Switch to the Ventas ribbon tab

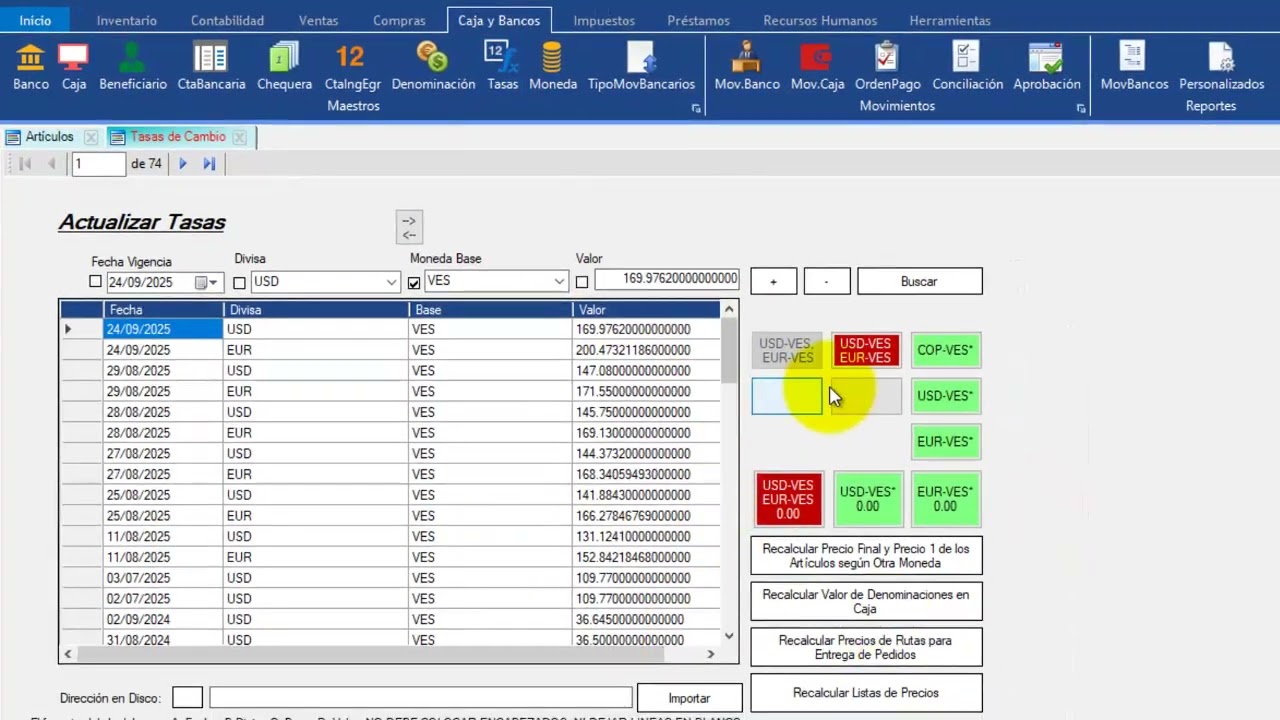coord(319,20)
